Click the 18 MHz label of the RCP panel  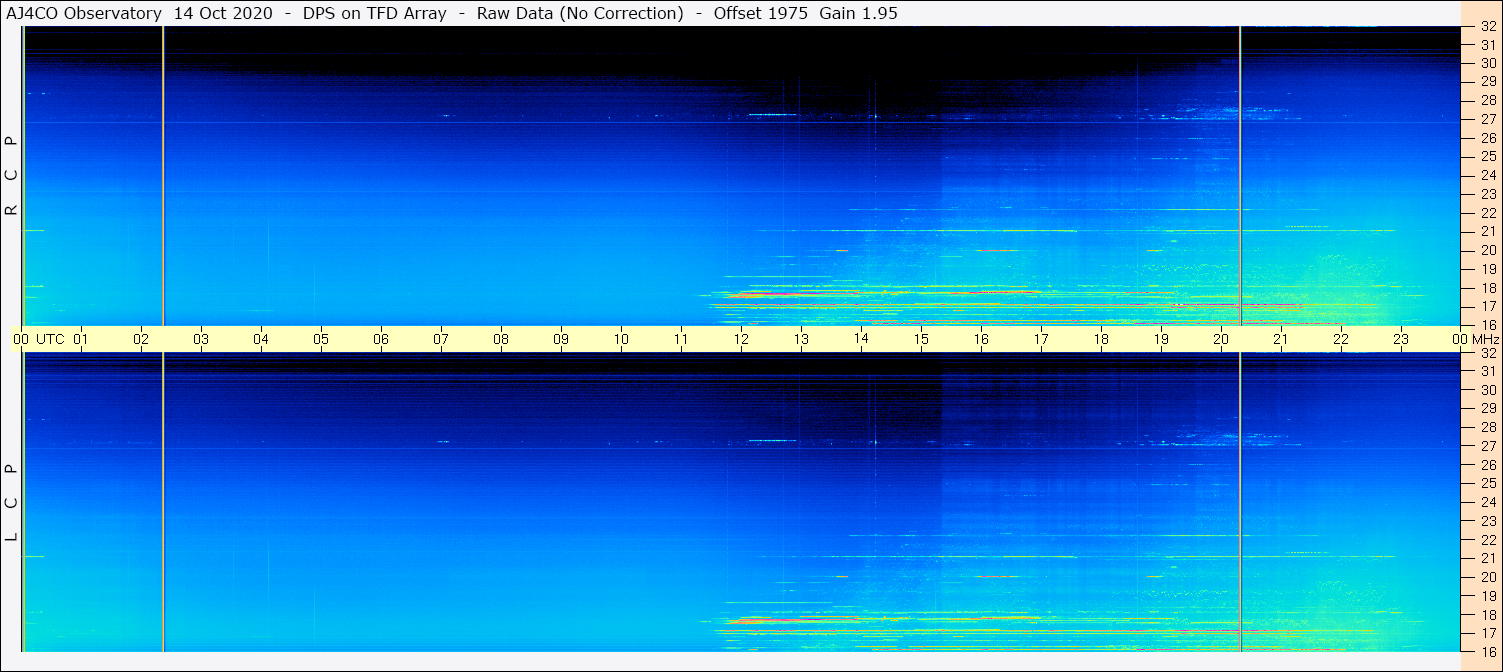[x=1488, y=288]
